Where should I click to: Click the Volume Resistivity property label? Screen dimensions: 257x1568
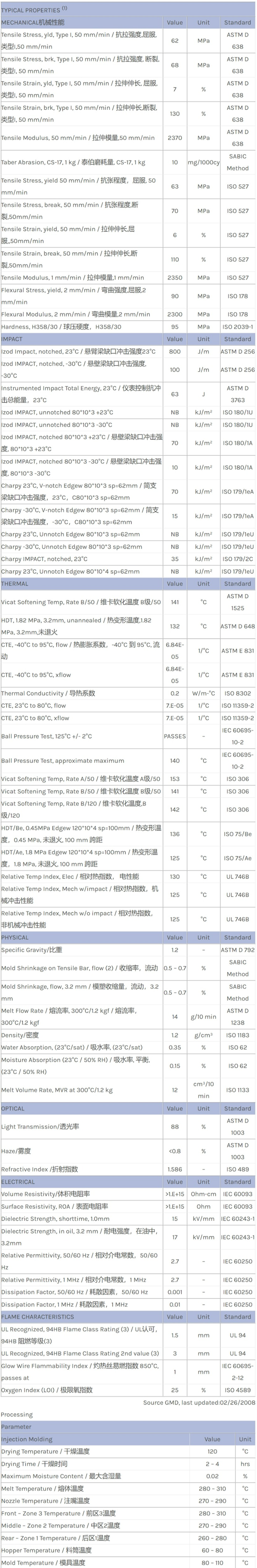click(x=46, y=1194)
